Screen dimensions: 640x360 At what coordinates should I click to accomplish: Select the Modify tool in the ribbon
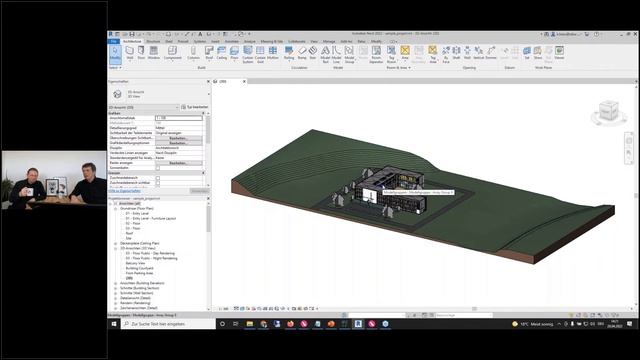pyautogui.click(x=115, y=54)
